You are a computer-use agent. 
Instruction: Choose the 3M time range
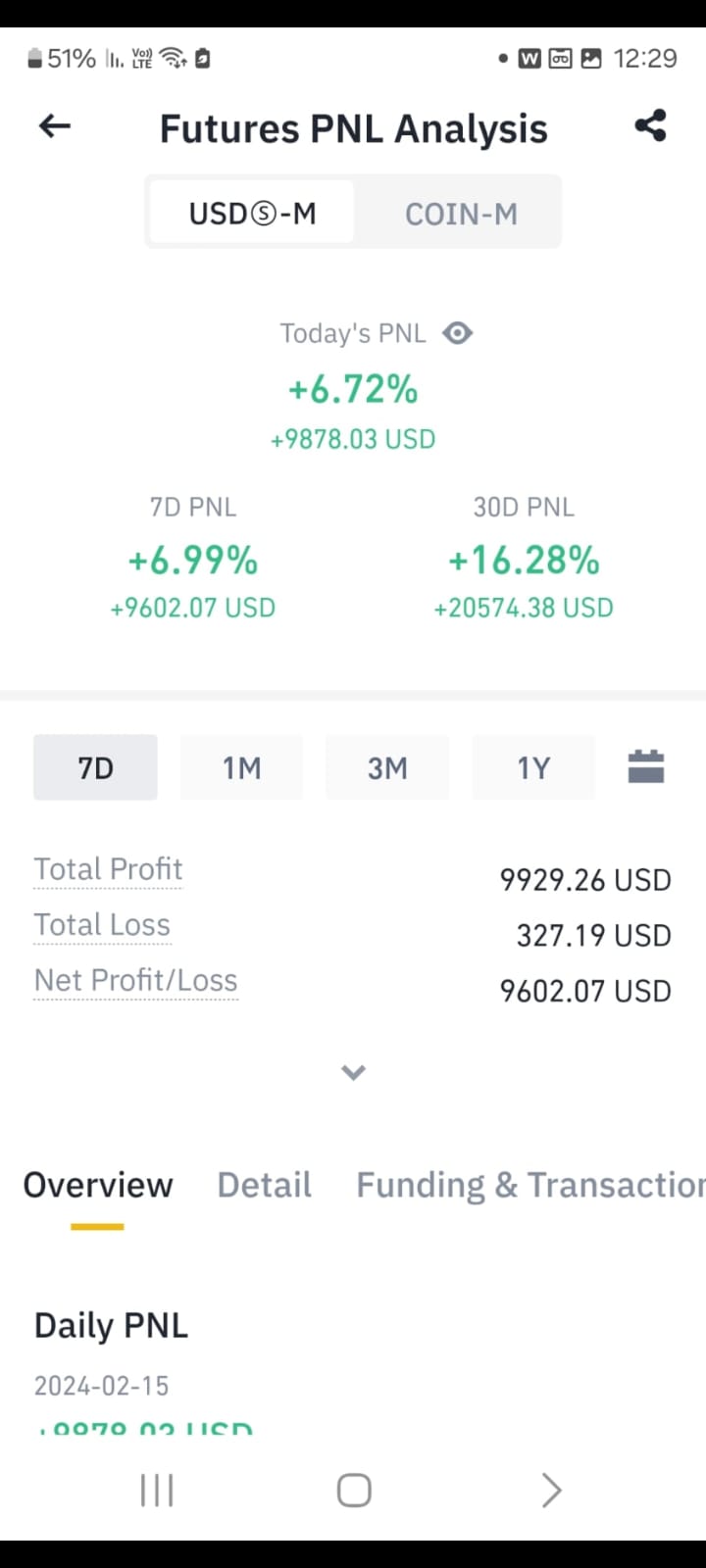(x=387, y=767)
